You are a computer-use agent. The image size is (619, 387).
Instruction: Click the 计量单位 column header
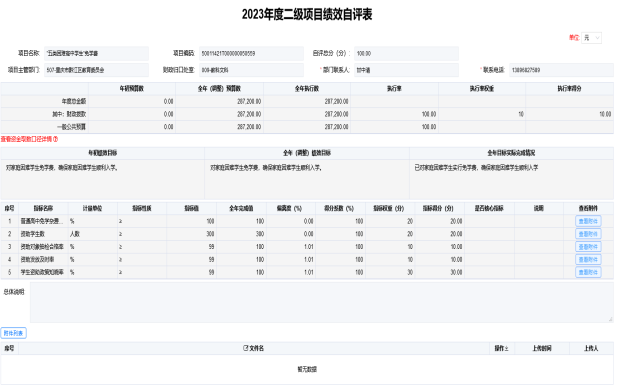92,208
